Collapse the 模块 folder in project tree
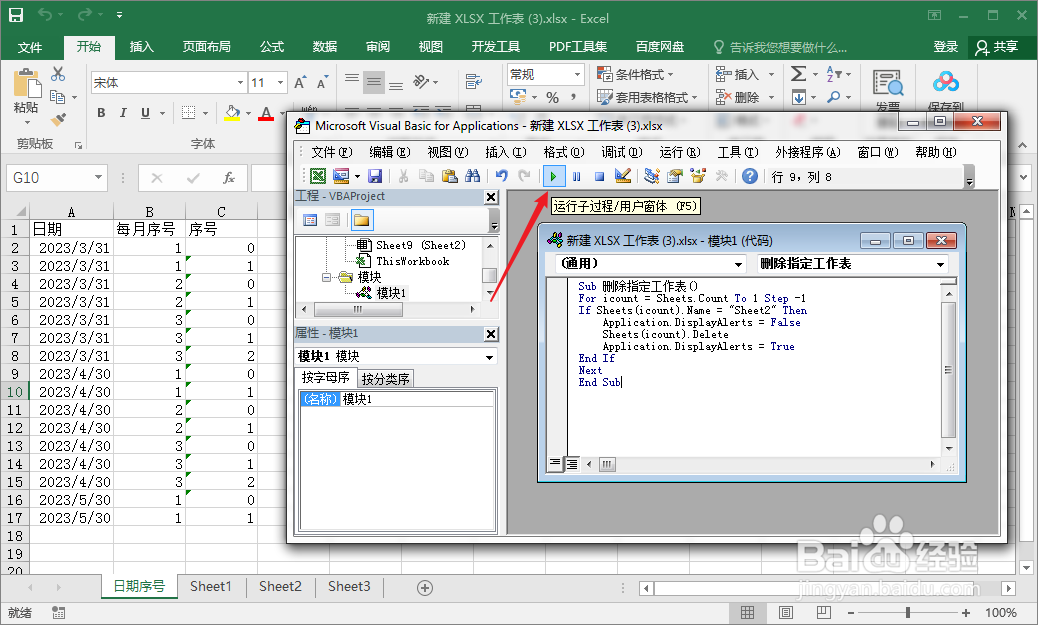Screen dimensions: 1038x625 326,277
